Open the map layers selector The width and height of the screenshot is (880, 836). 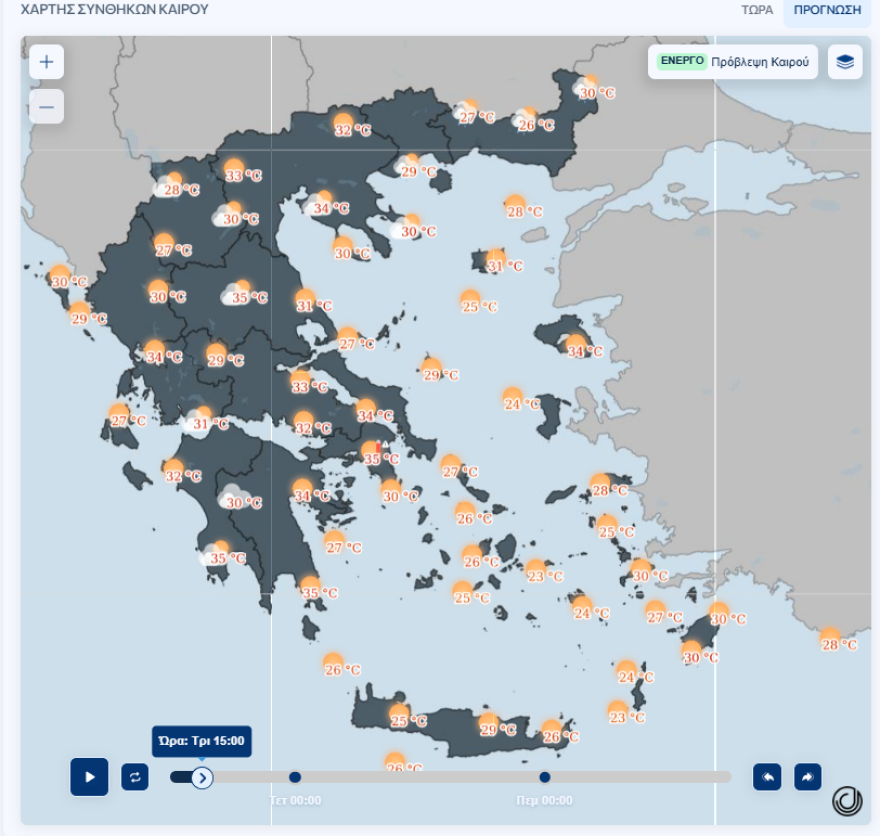click(x=845, y=62)
